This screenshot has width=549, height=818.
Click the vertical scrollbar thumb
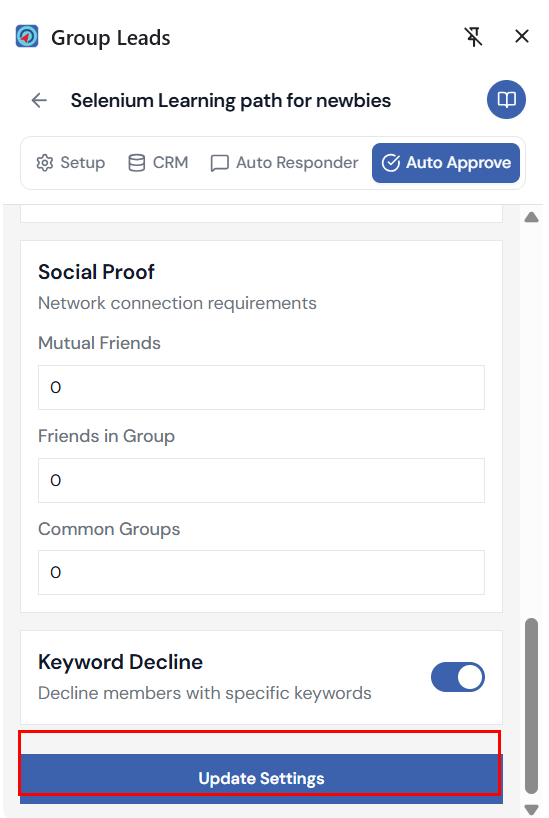(x=531, y=706)
